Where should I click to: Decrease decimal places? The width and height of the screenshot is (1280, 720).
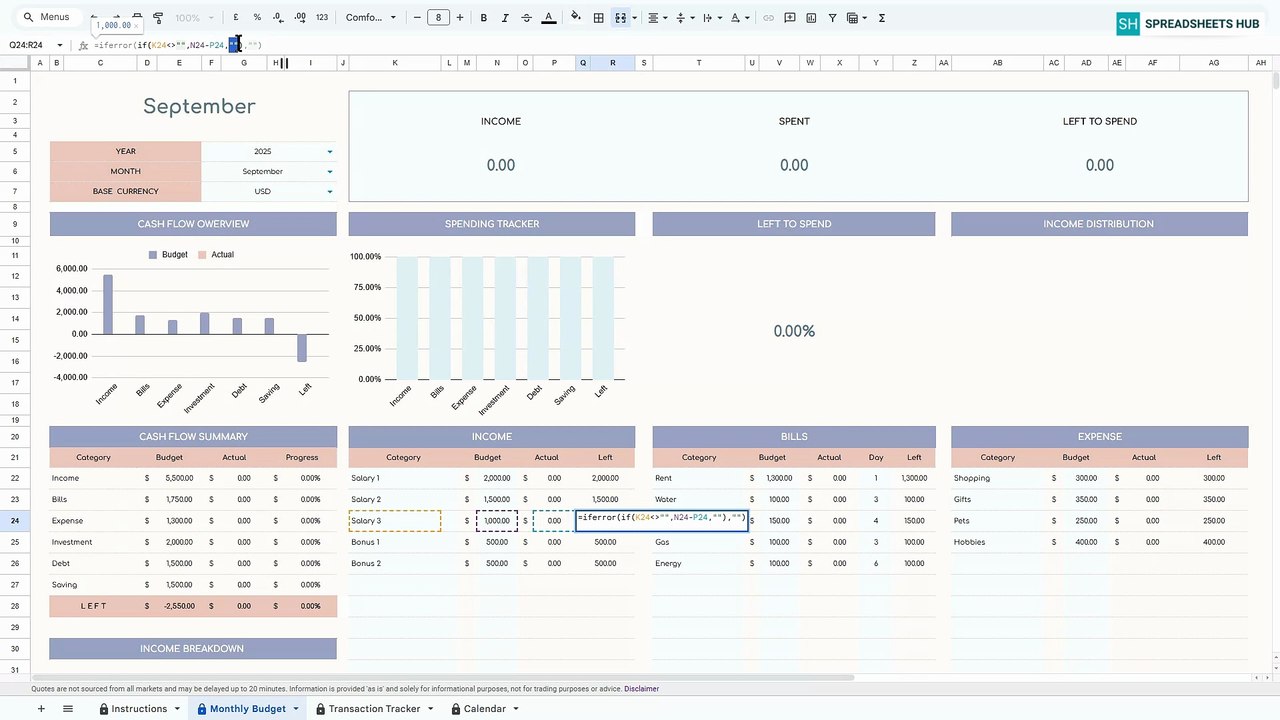(x=278, y=18)
